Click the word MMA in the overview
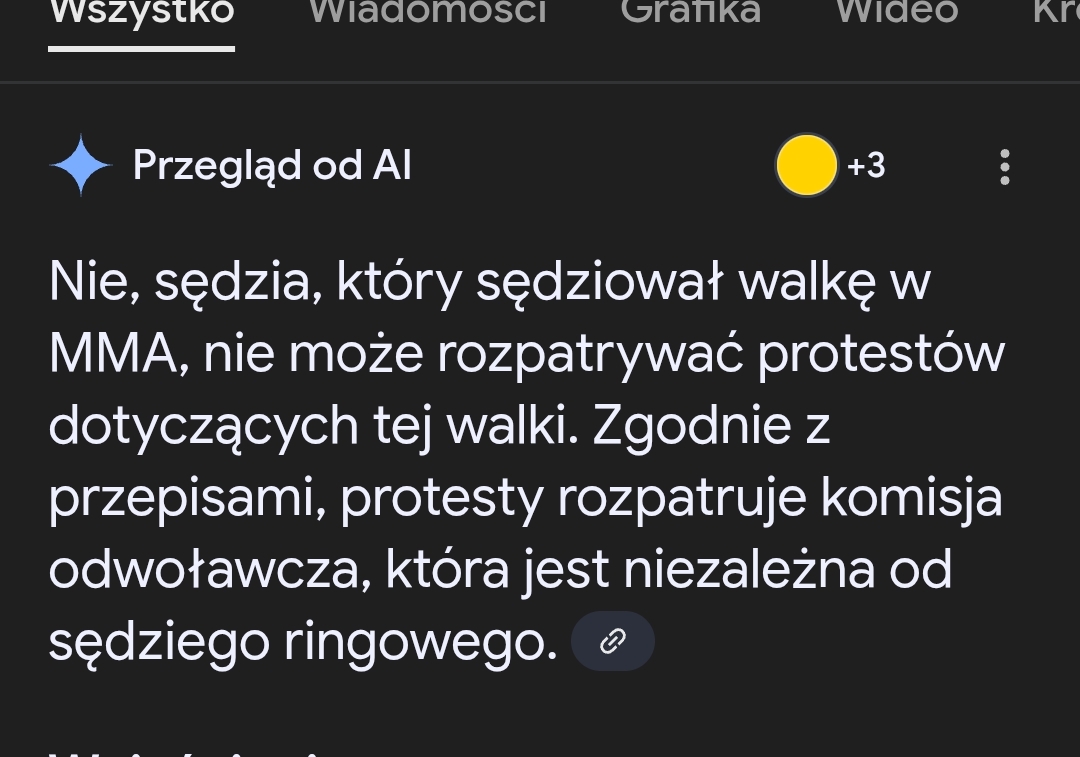The width and height of the screenshot is (1080, 757). pyautogui.click(x=112, y=356)
